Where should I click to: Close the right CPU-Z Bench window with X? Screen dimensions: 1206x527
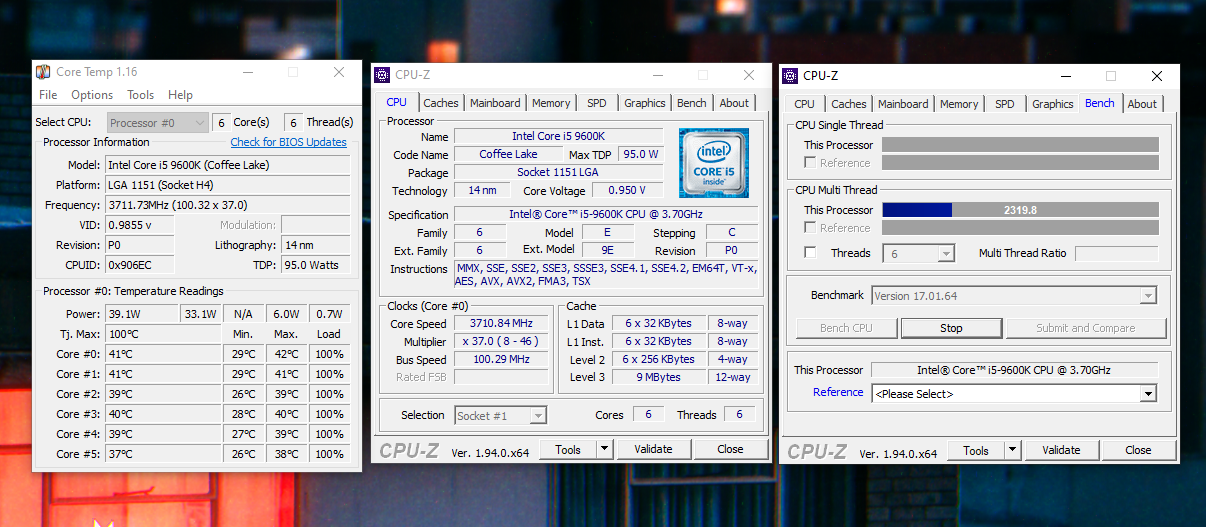point(1157,75)
